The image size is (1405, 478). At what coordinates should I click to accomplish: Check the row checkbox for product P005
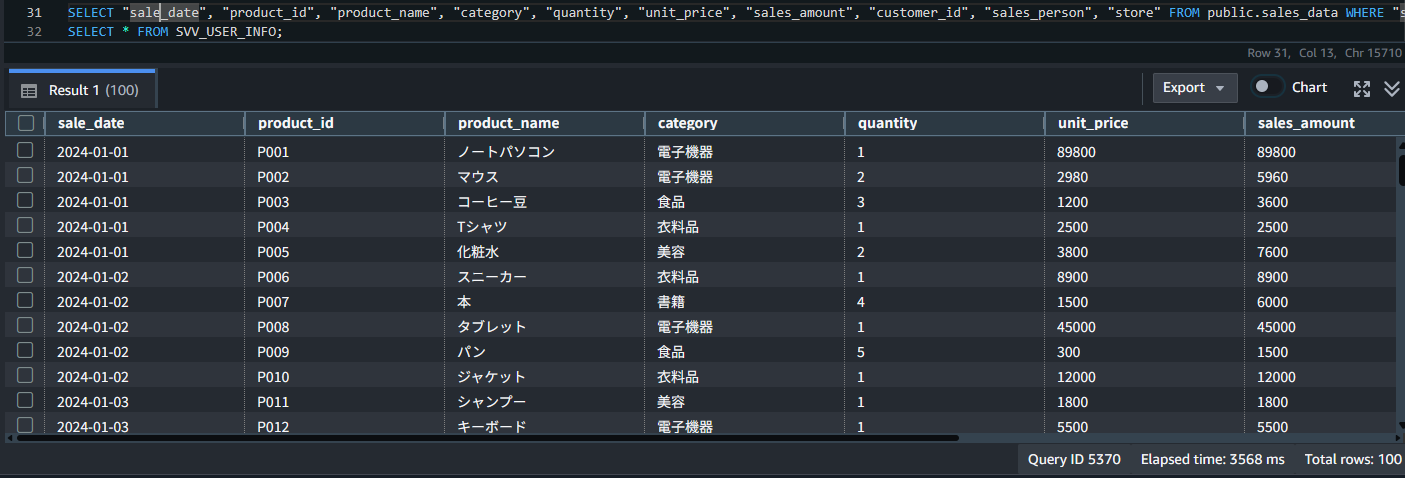pos(25,251)
